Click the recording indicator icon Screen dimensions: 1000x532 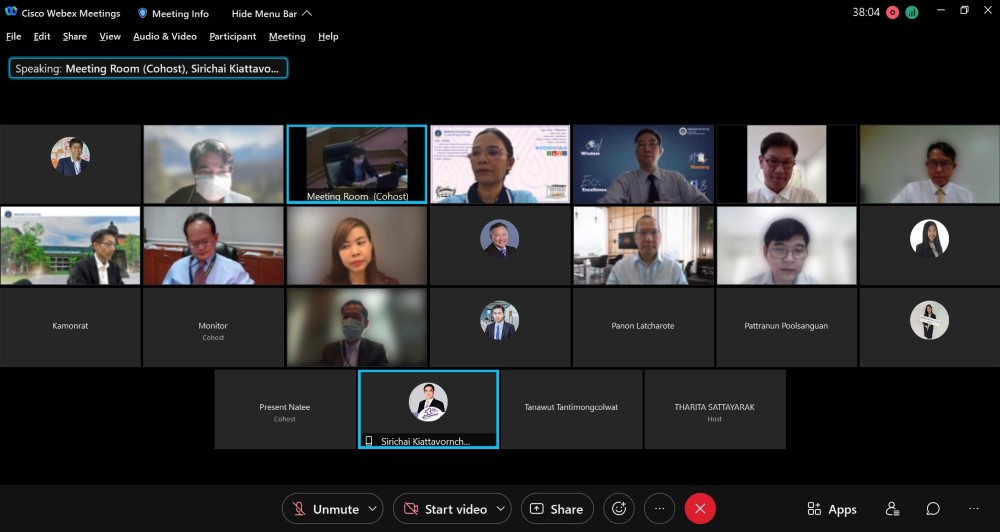pos(892,12)
